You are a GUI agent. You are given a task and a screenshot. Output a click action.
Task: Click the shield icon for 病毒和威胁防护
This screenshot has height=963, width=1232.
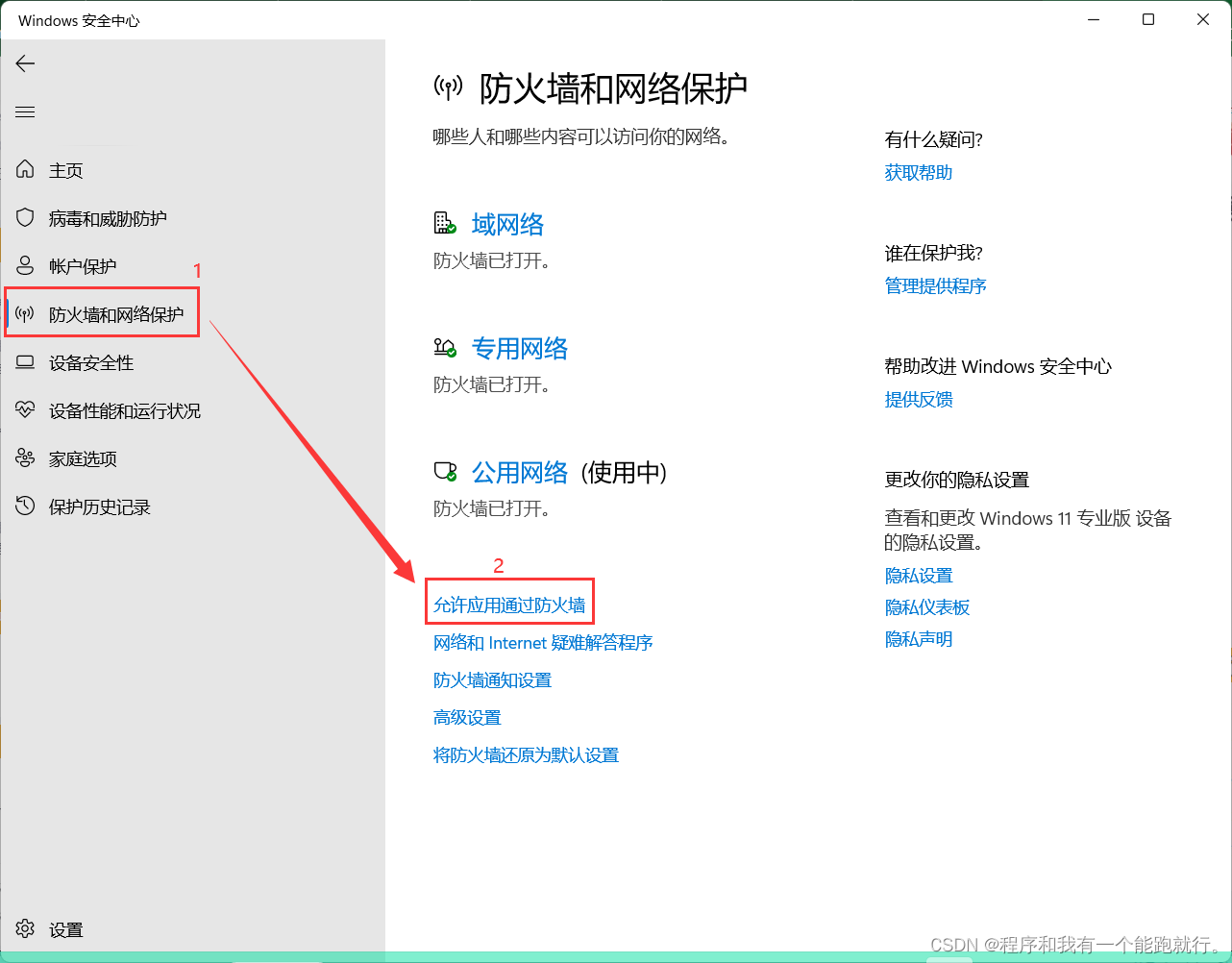[x=25, y=217]
